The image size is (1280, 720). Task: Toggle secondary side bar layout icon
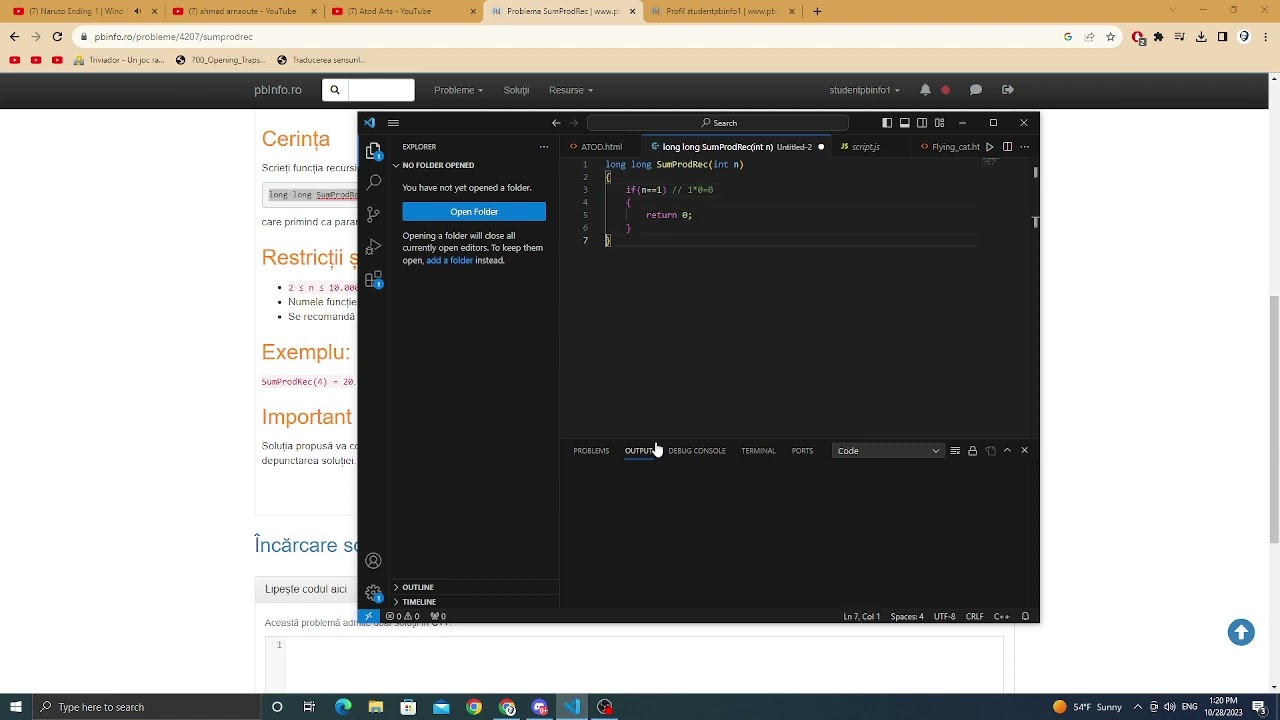click(922, 123)
